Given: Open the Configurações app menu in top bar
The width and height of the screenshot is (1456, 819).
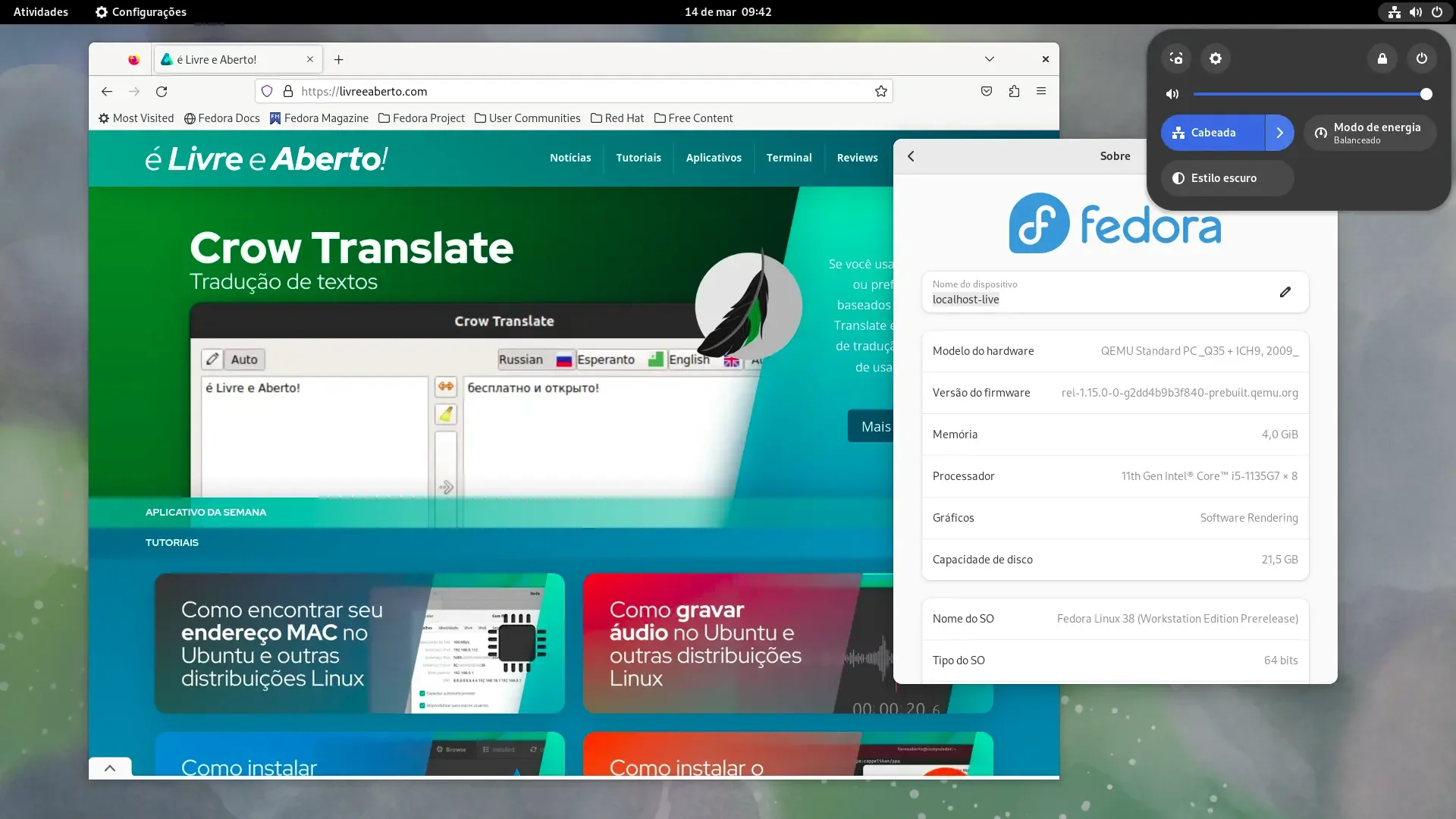Looking at the screenshot, I should pyautogui.click(x=141, y=12).
